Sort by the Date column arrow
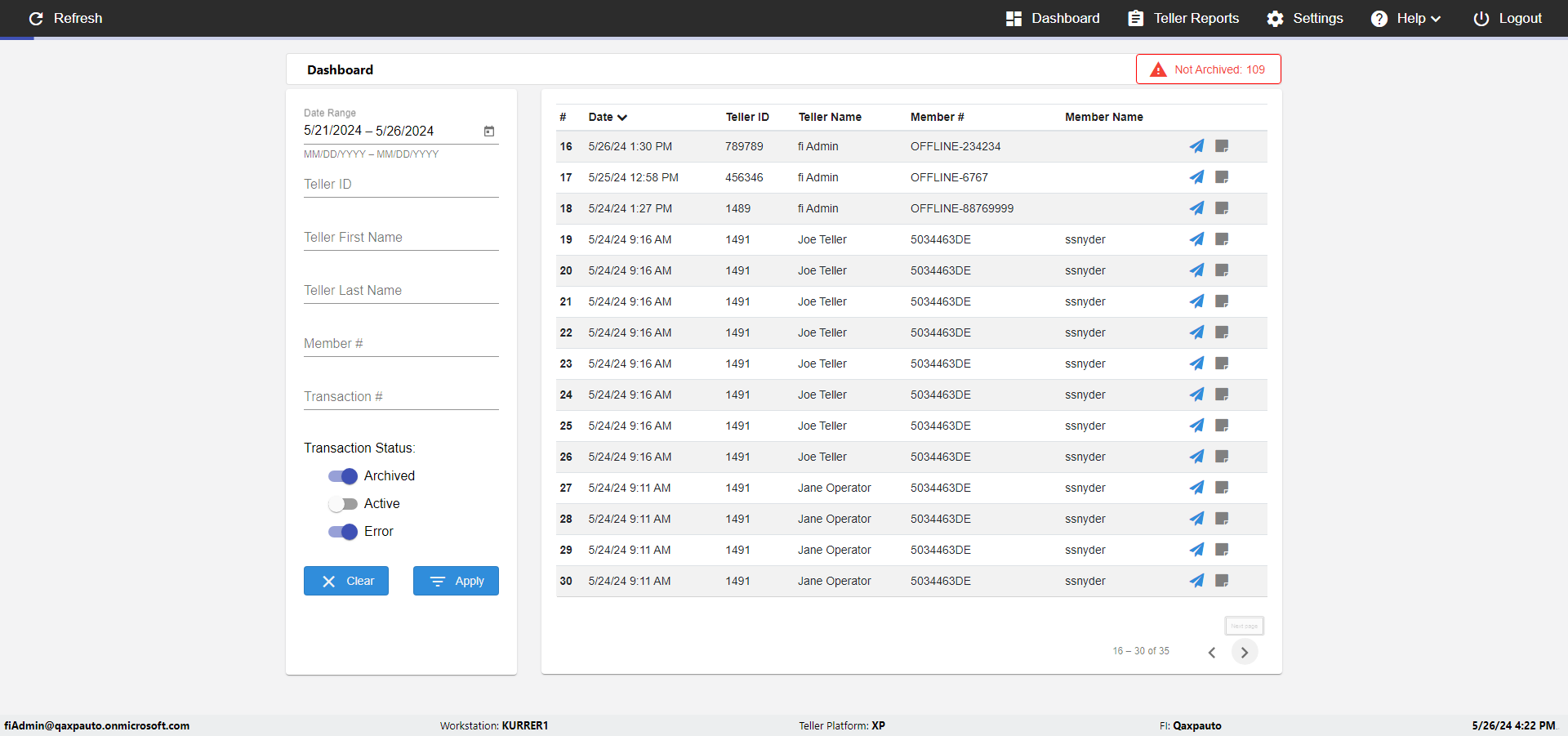Screen dimensions: 1568x736 point(622,118)
